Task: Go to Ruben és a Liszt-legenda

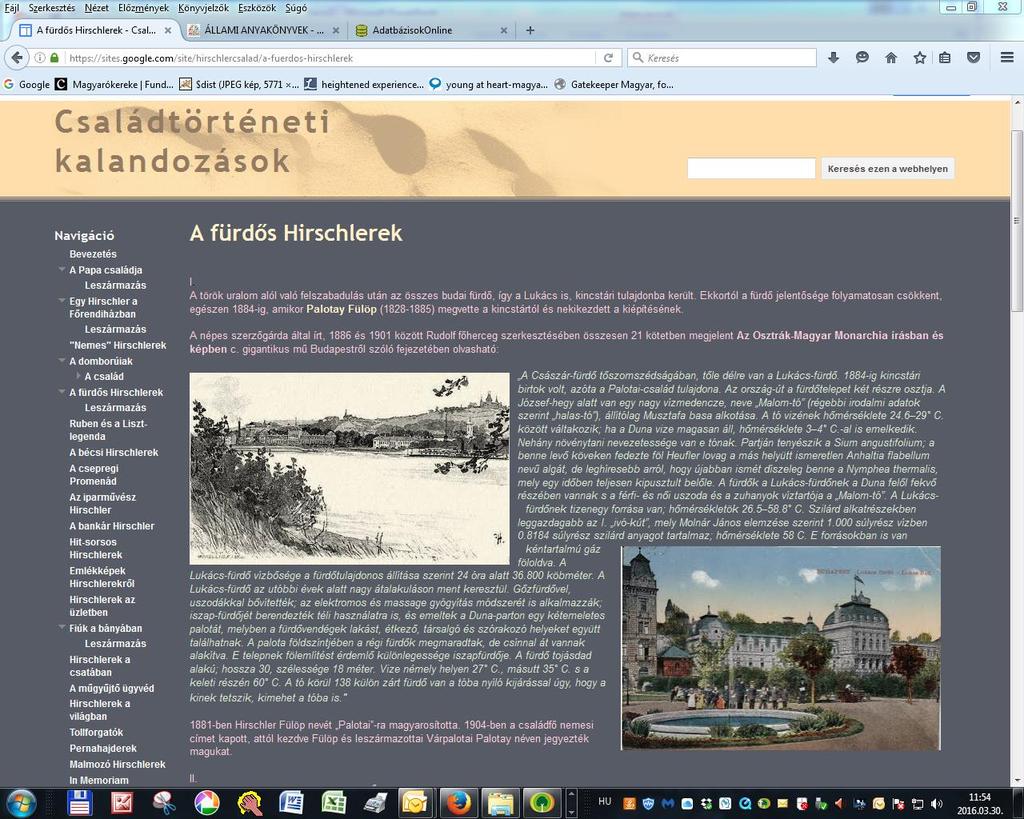Action: pyautogui.click(x=108, y=430)
